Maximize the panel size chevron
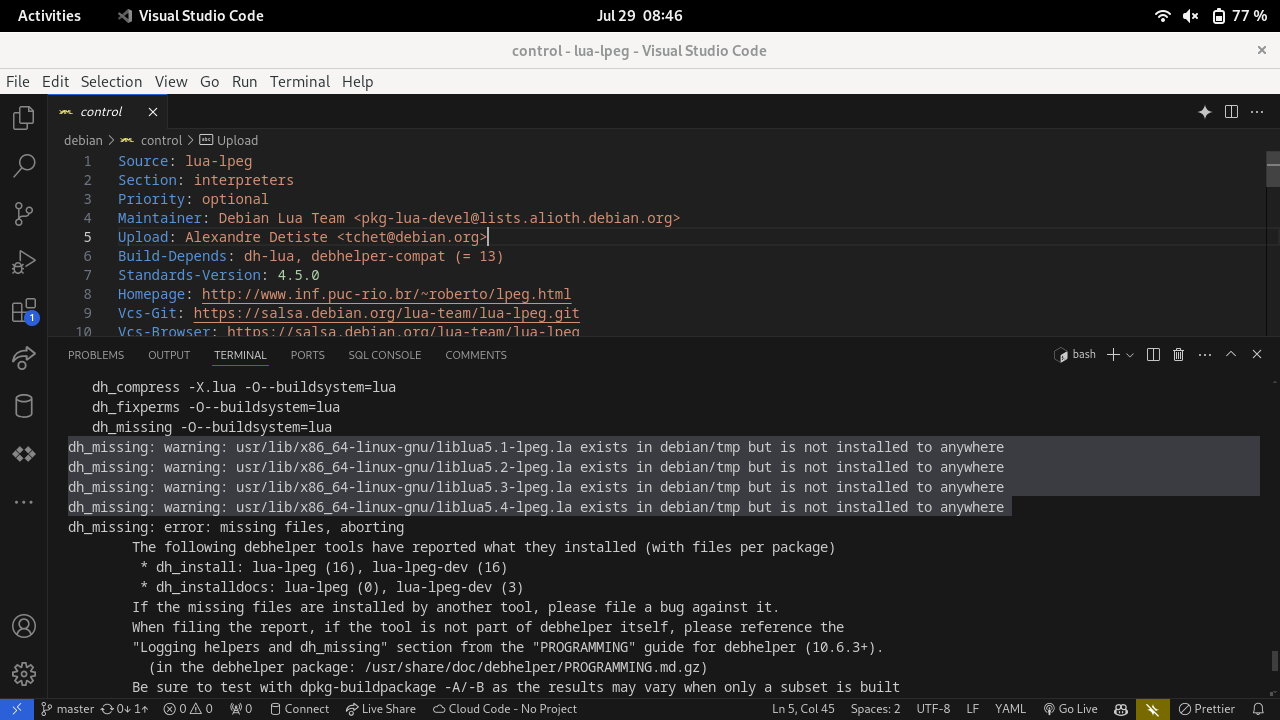Screen dimensions: 1280x720 click(1231, 355)
